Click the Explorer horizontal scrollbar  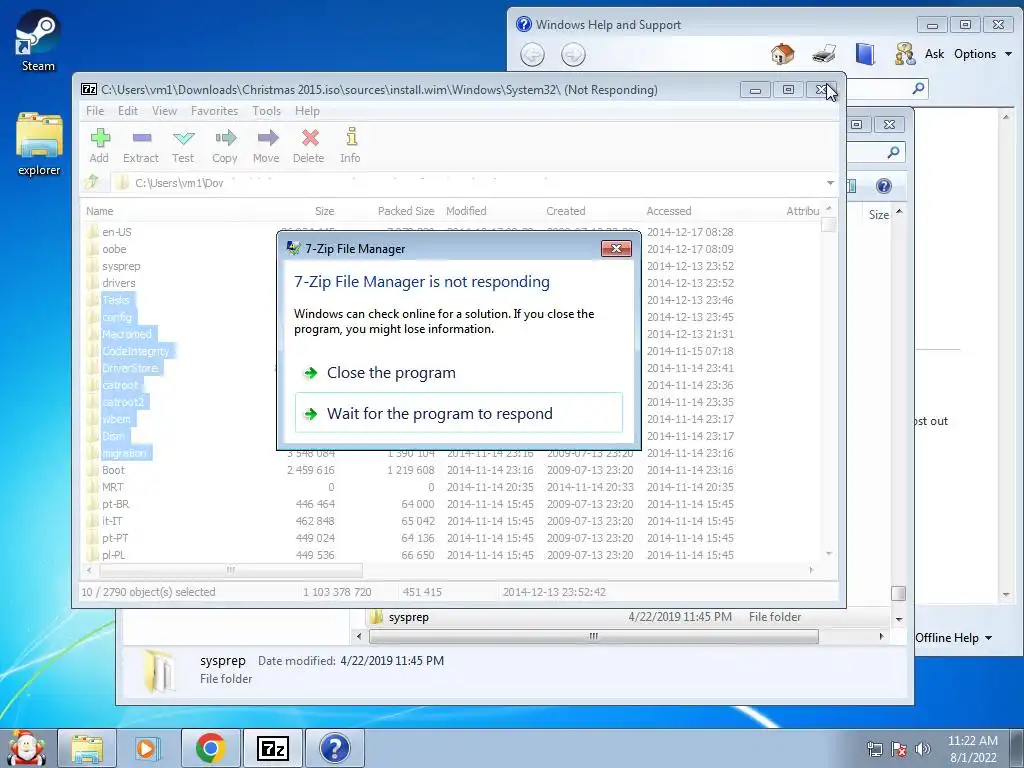coord(593,636)
